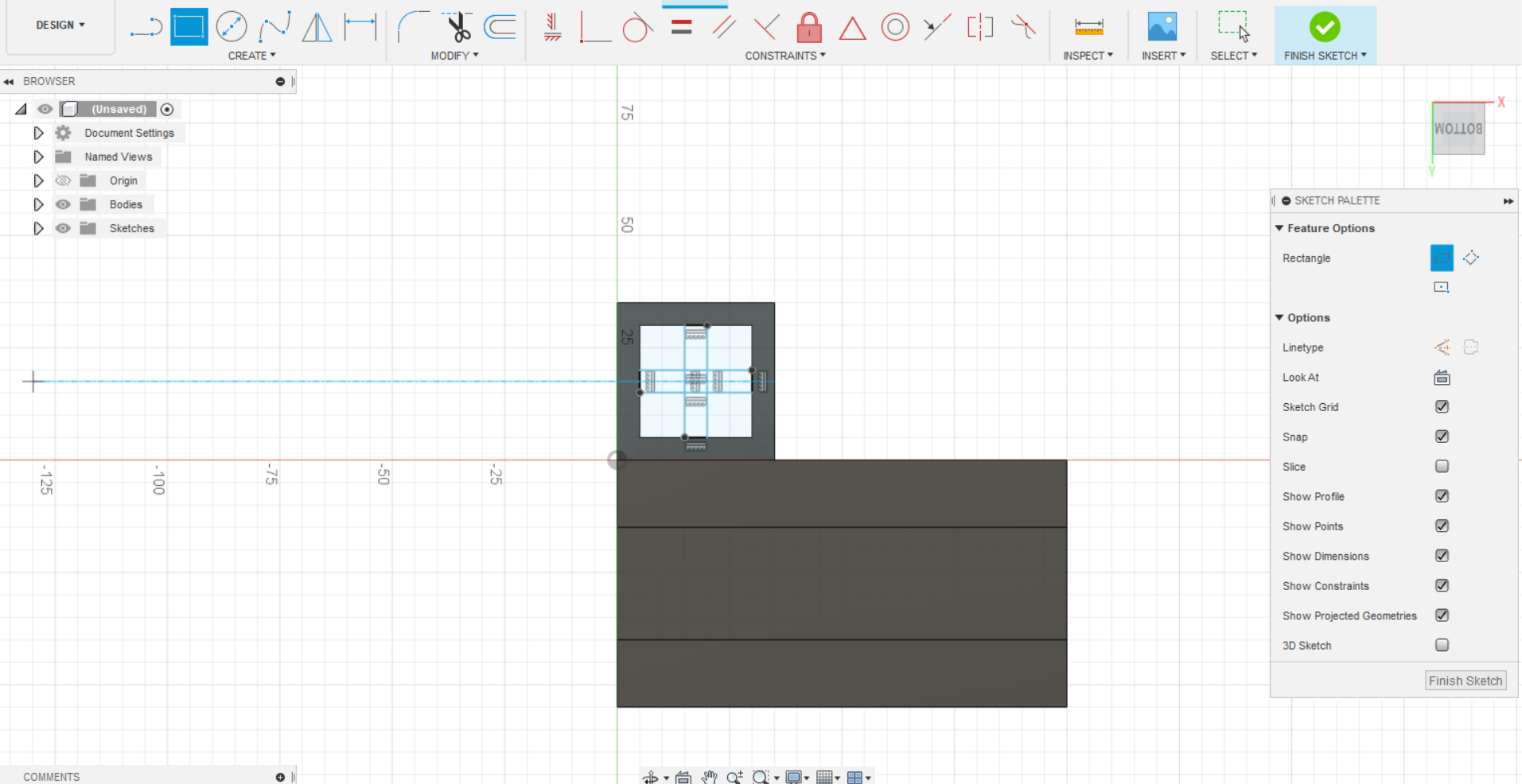Select the Trim scissors tool

point(457,27)
